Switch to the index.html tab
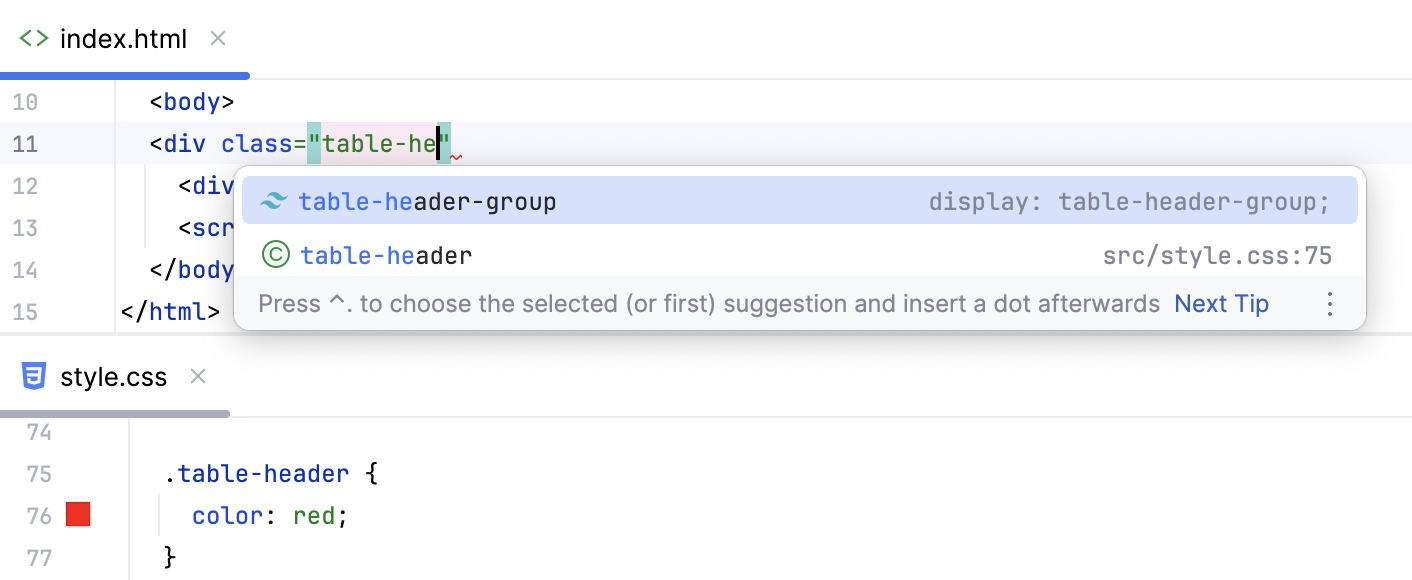Image resolution: width=1412 pixels, height=580 pixels. coord(123,38)
